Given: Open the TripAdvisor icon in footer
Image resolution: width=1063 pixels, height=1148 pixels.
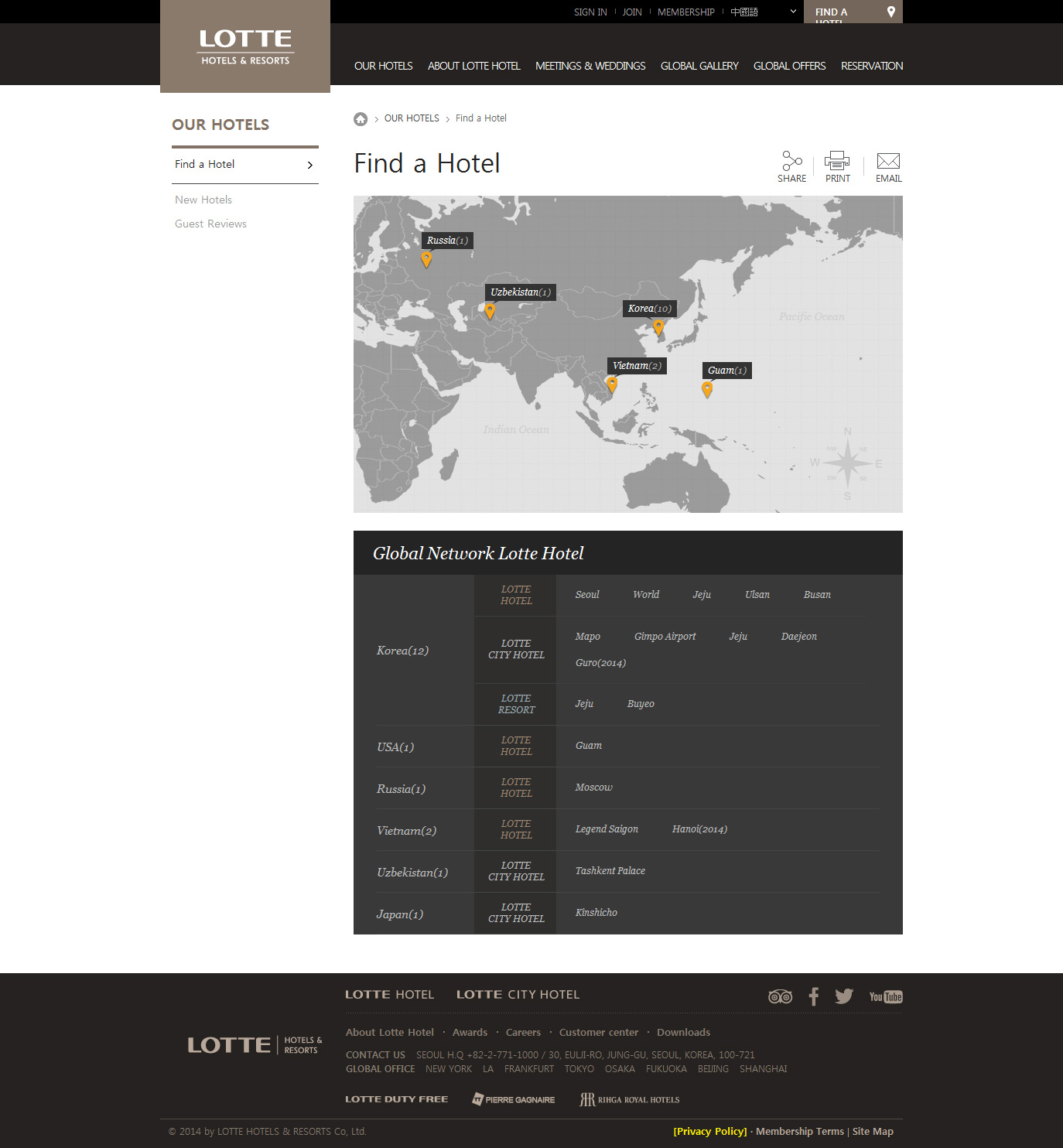Looking at the screenshot, I should tap(780, 996).
